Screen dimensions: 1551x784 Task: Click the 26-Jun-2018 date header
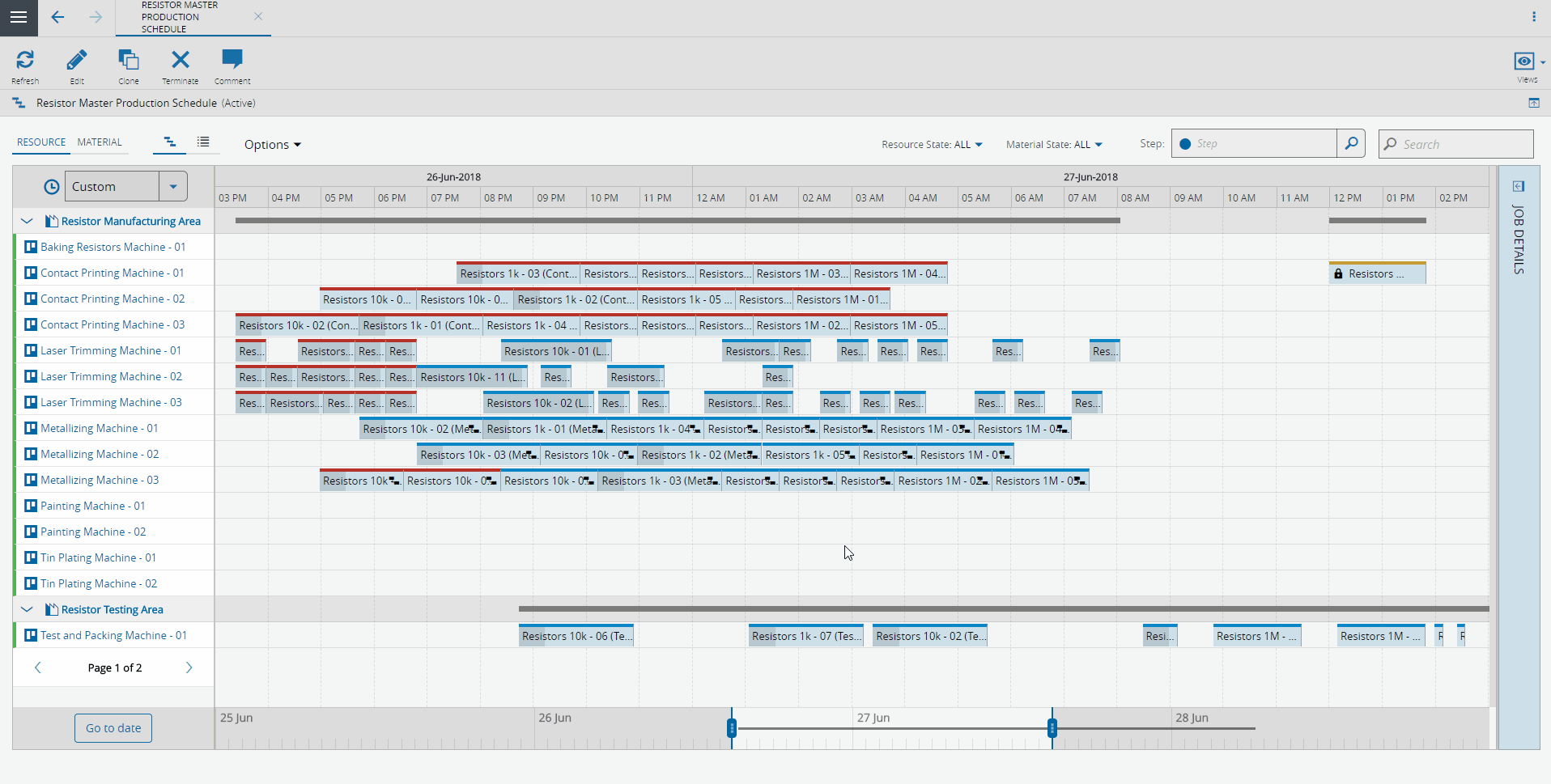[453, 177]
